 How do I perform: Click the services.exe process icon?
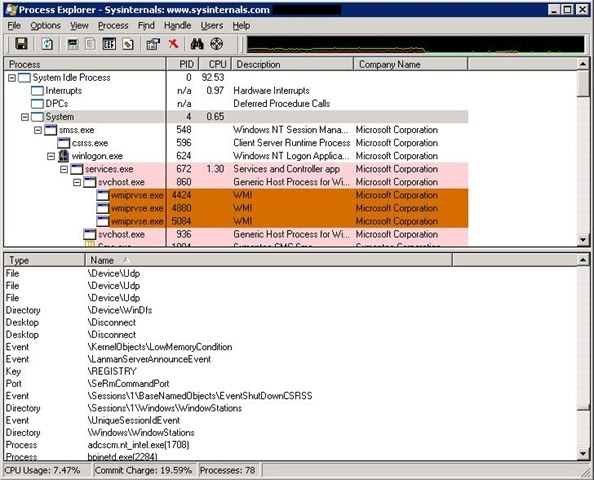click(x=77, y=169)
